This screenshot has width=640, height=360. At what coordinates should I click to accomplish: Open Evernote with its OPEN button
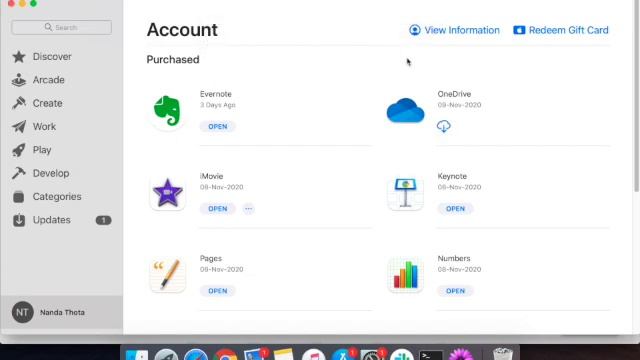coord(218,127)
